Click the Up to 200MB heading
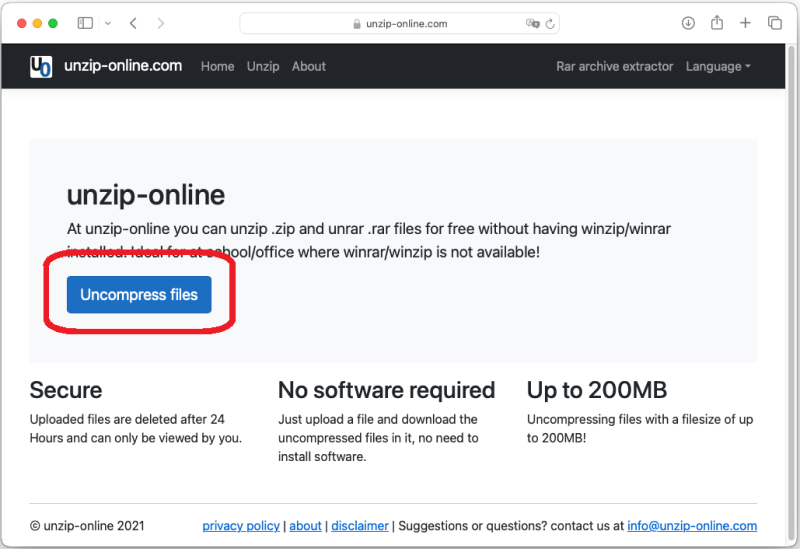Screen dimensions: 800x549 [597, 390]
